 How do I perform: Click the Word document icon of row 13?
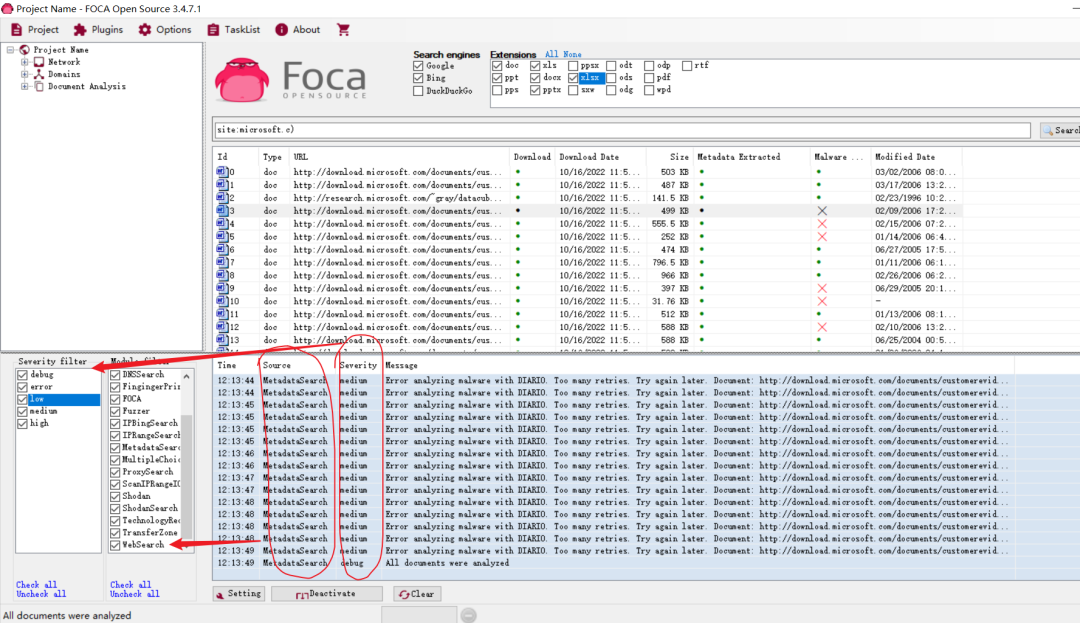click(222, 339)
